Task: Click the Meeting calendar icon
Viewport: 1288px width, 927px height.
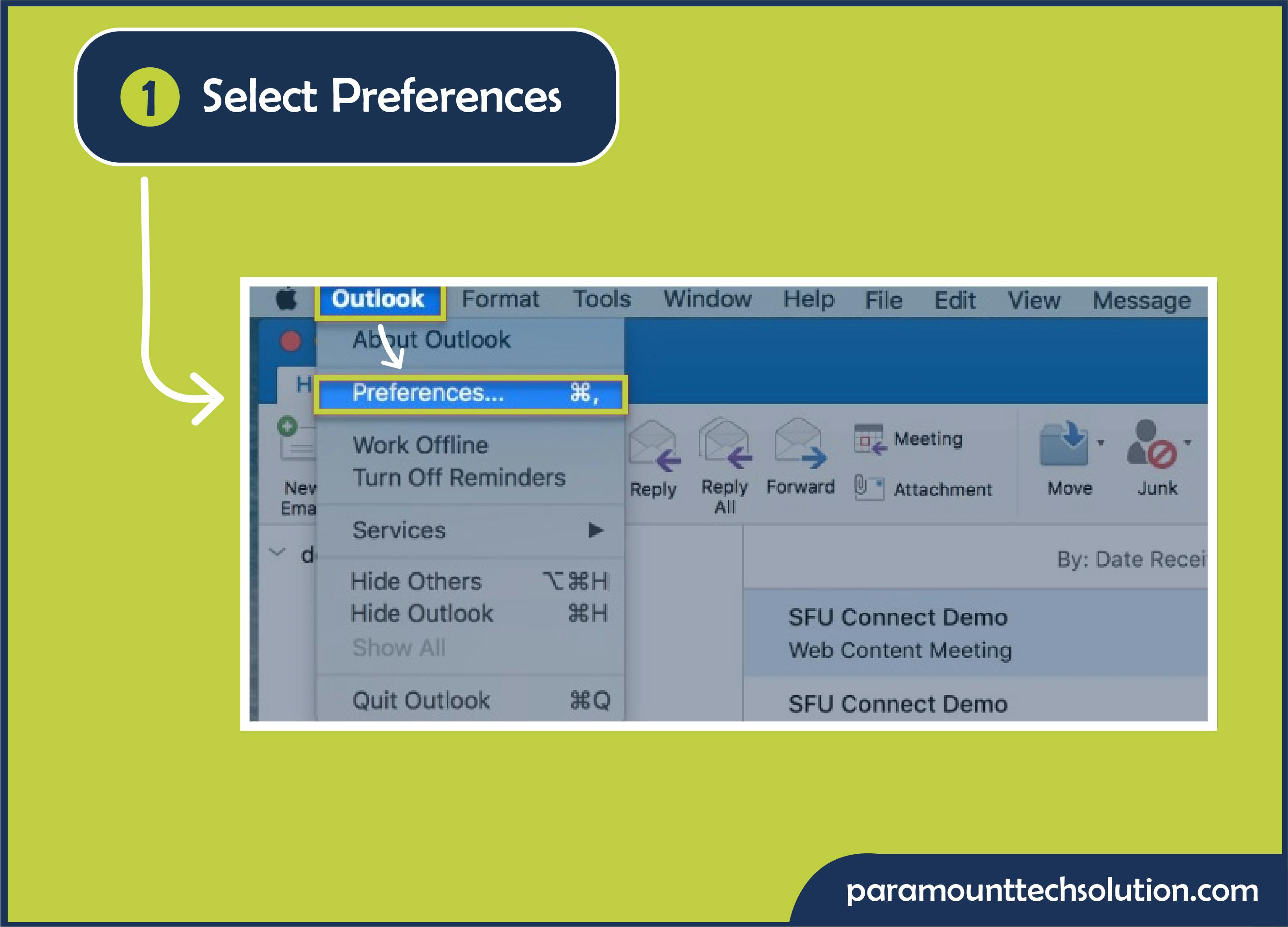Action: point(870,440)
